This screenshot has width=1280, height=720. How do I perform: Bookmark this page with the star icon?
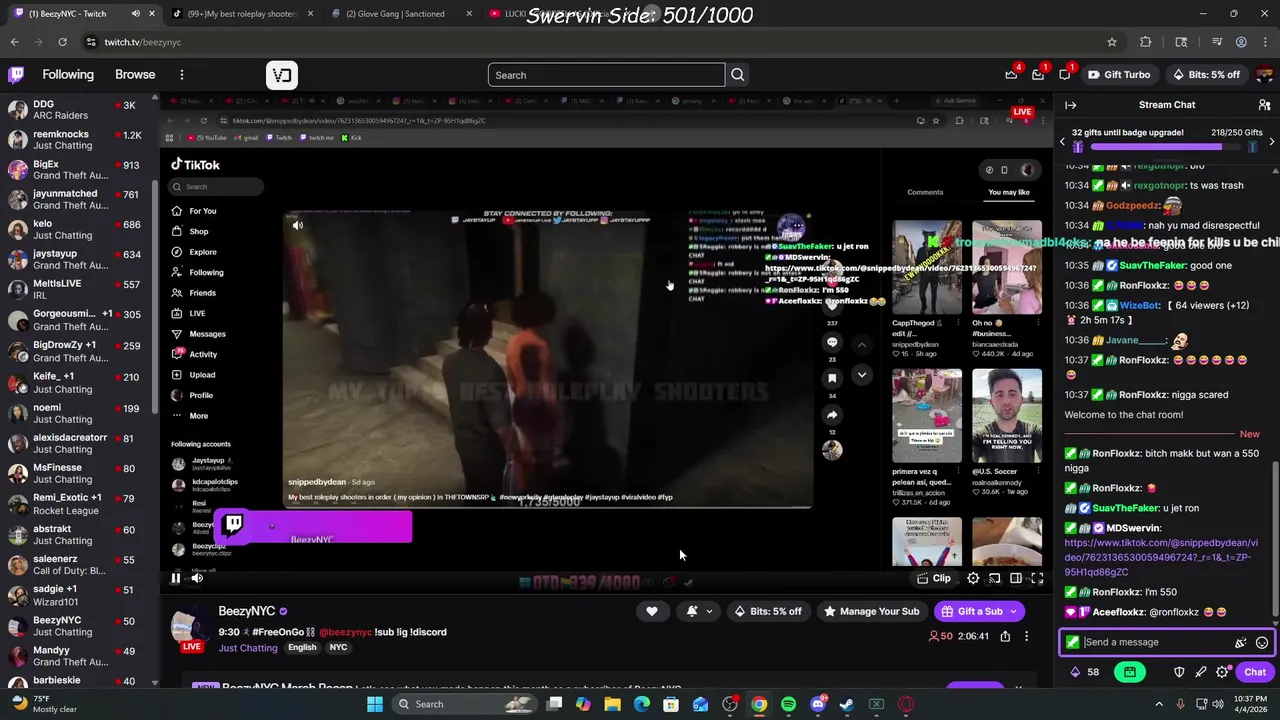point(1111,42)
